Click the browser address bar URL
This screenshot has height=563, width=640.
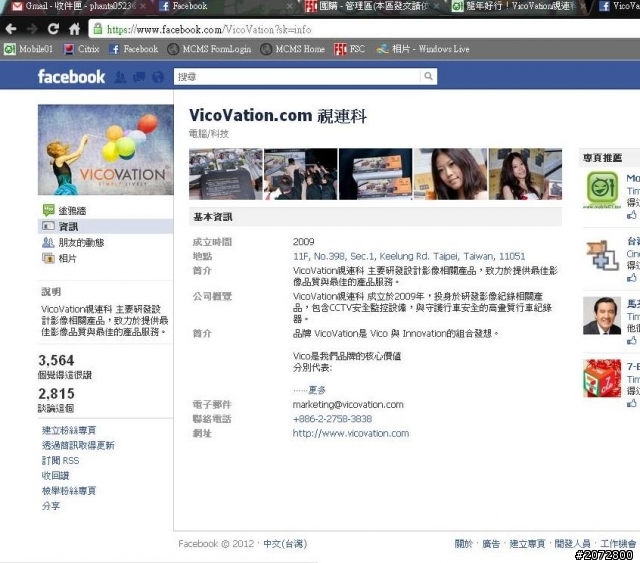coord(209,29)
